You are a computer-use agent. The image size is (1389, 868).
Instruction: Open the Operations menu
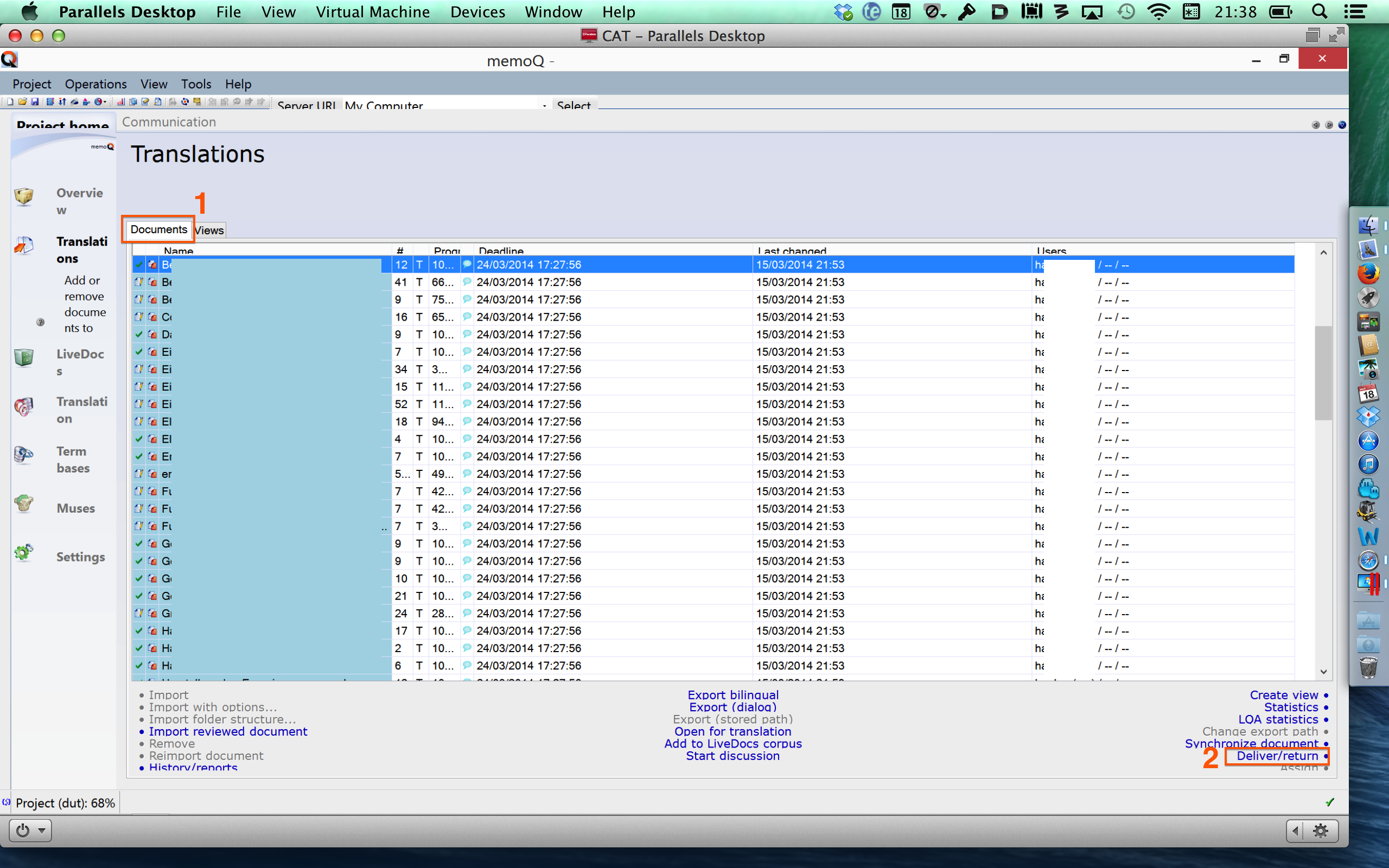click(x=95, y=84)
